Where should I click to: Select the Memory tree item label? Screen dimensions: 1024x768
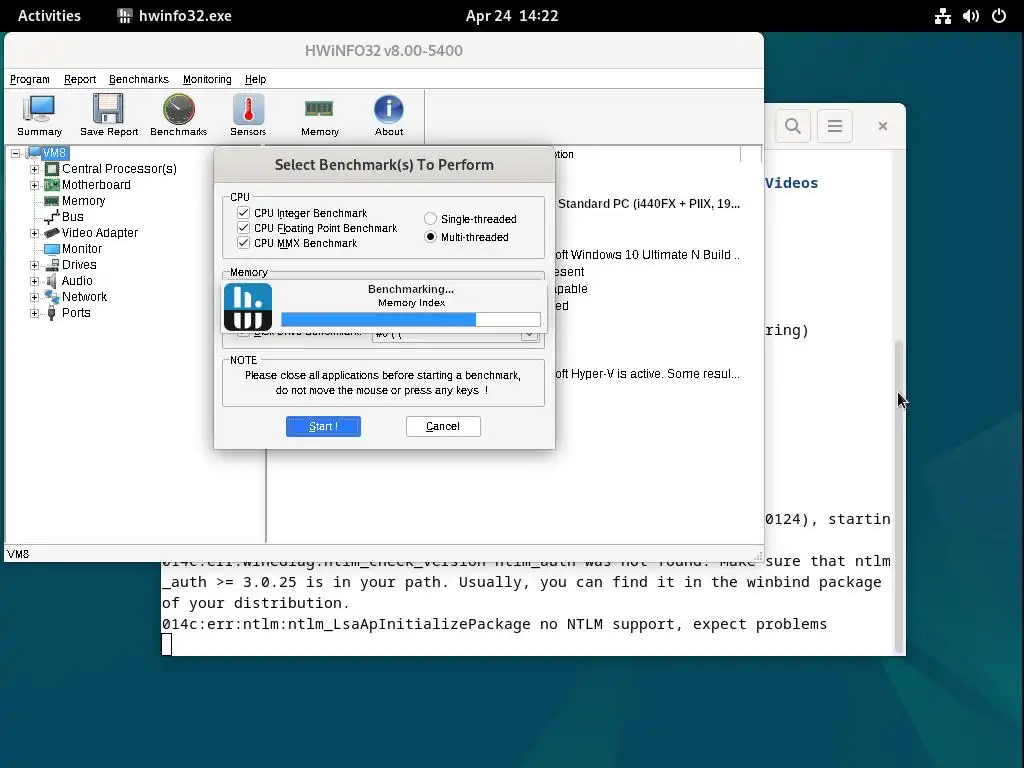pyautogui.click(x=84, y=201)
